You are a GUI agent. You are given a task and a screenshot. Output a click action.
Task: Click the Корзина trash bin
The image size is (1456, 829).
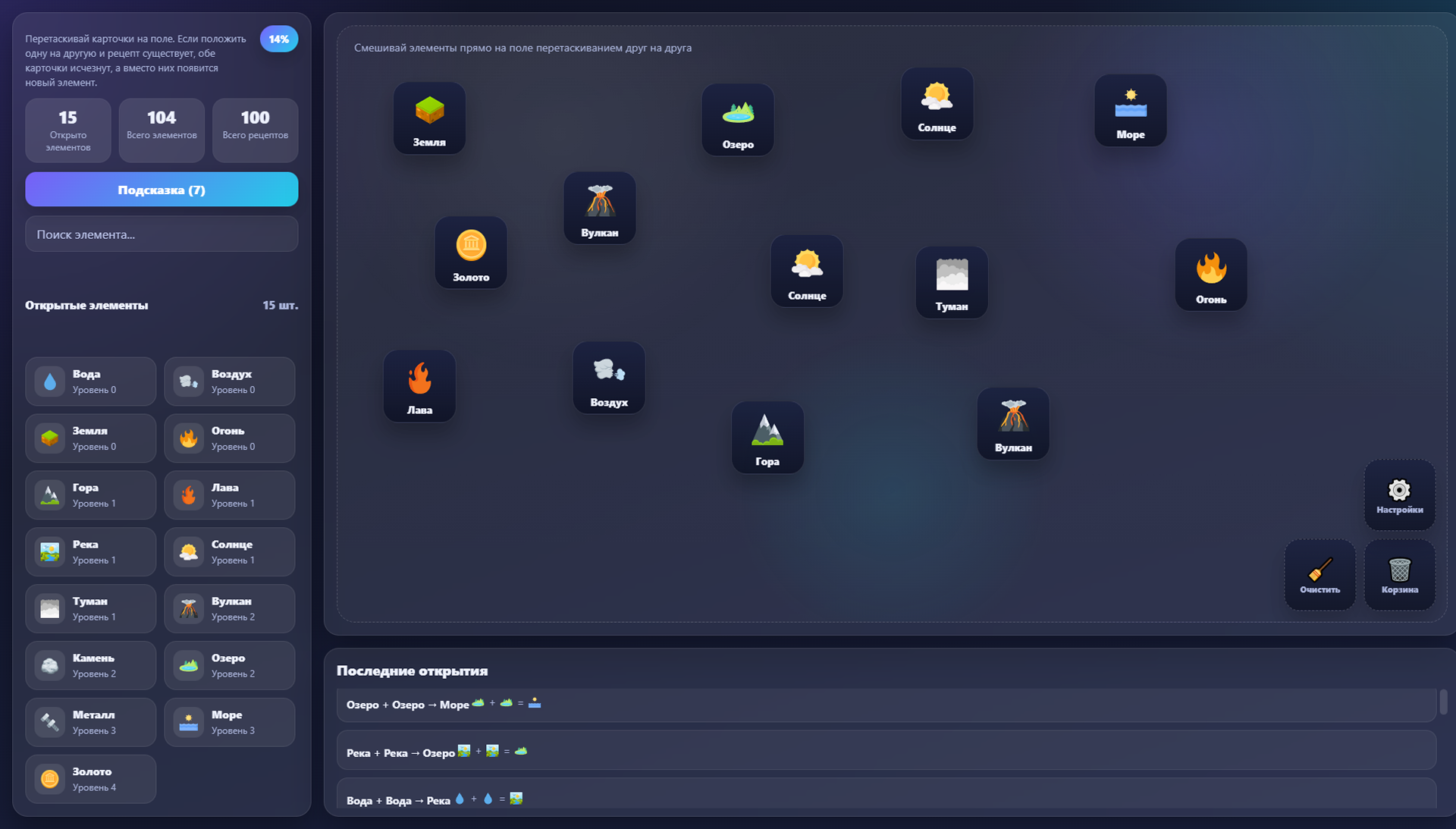[1399, 574]
